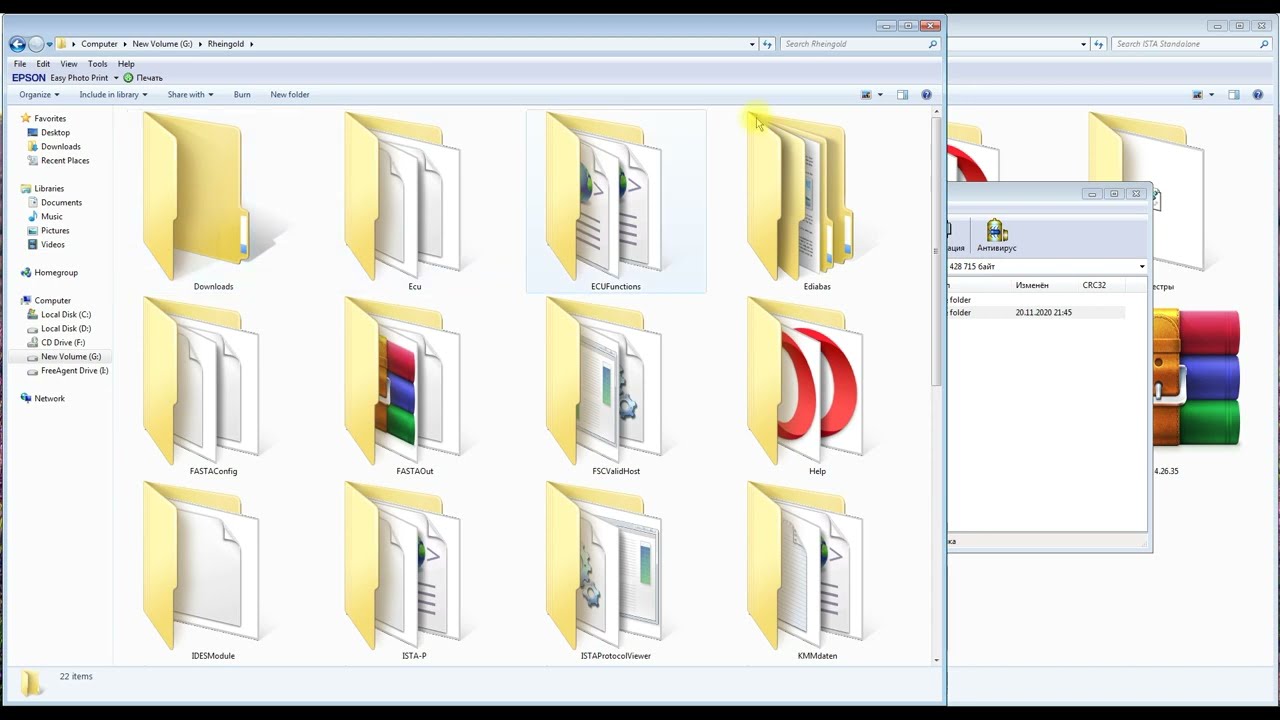The image size is (1280, 720).
Task: Sort archive list by Изменён column
Action: [x=1032, y=286]
